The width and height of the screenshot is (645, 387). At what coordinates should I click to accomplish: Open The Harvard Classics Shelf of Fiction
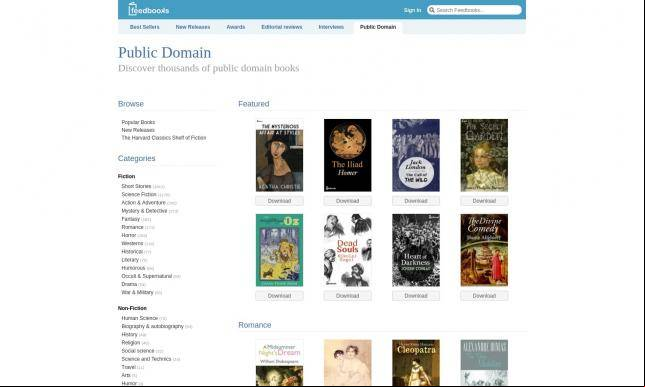click(x=164, y=138)
